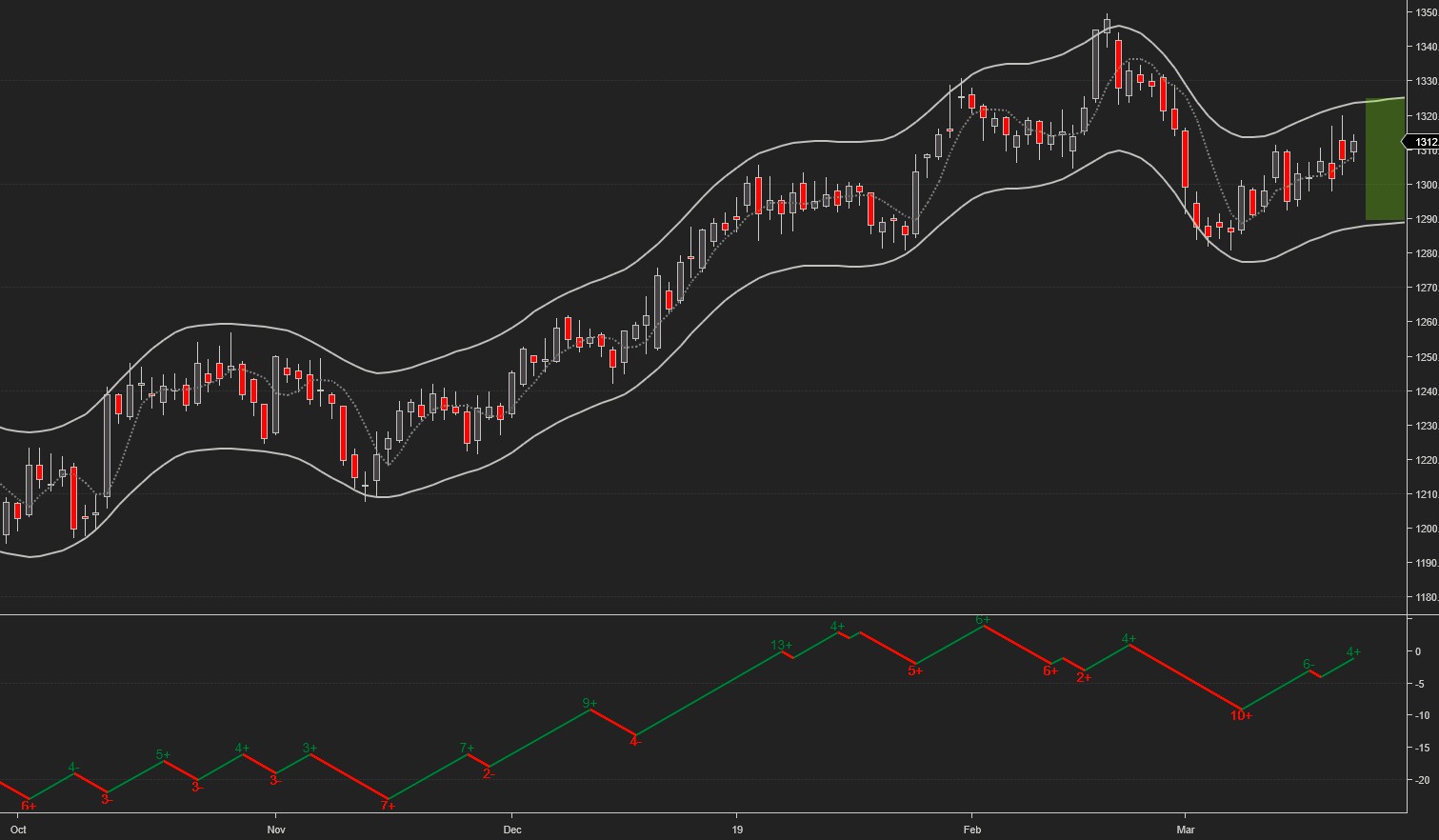Screen dimensions: 1439x840
Task: Select the red 7+ swing low label
Action: pyautogui.click(x=388, y=806)
